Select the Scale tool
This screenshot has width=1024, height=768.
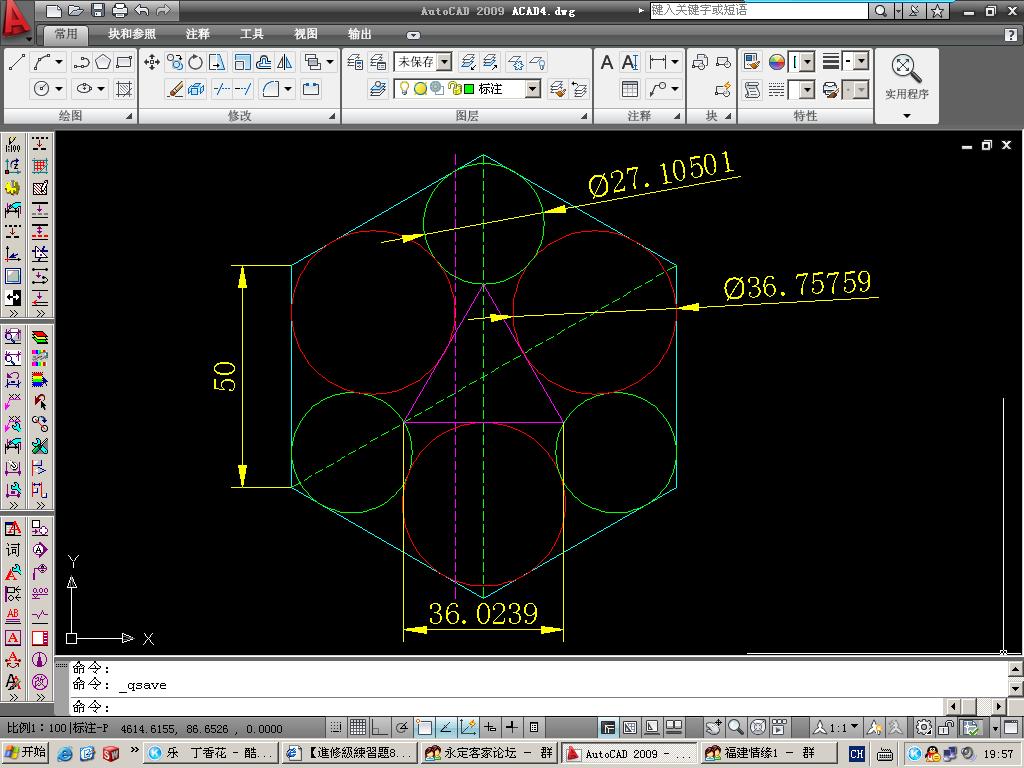click(242, 62)
